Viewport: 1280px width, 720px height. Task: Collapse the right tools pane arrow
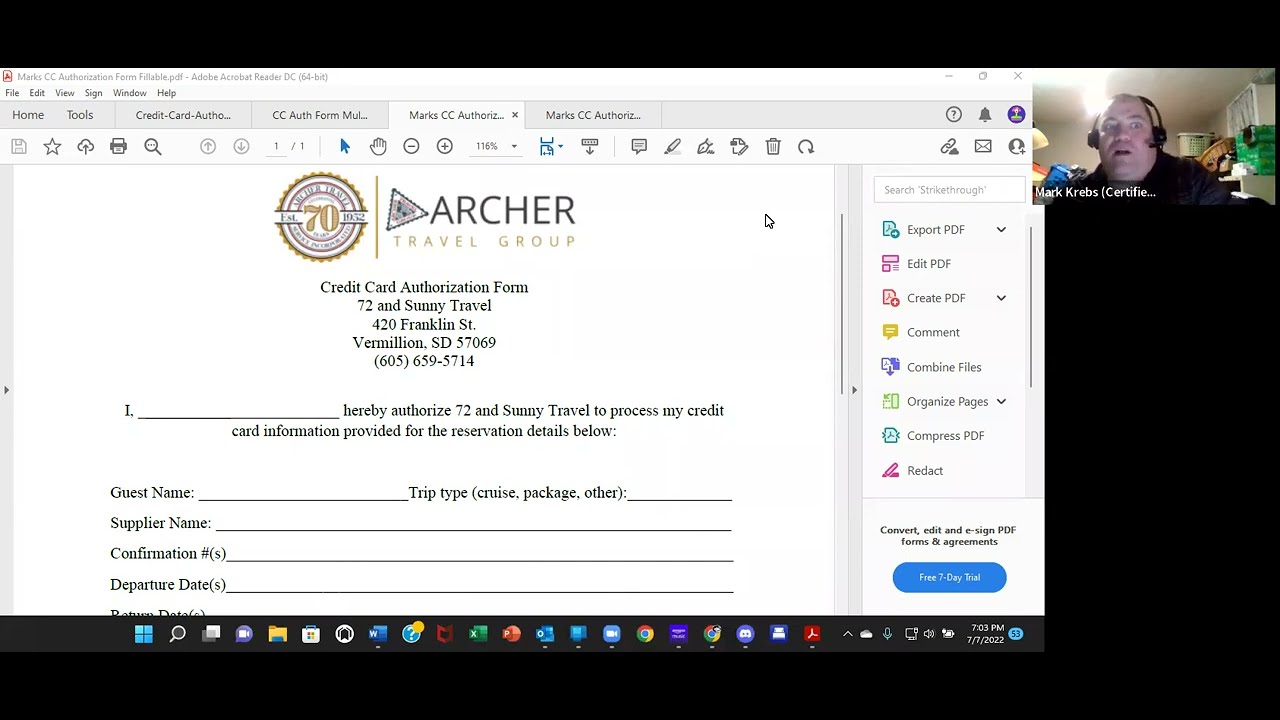[x=853, y=390]
